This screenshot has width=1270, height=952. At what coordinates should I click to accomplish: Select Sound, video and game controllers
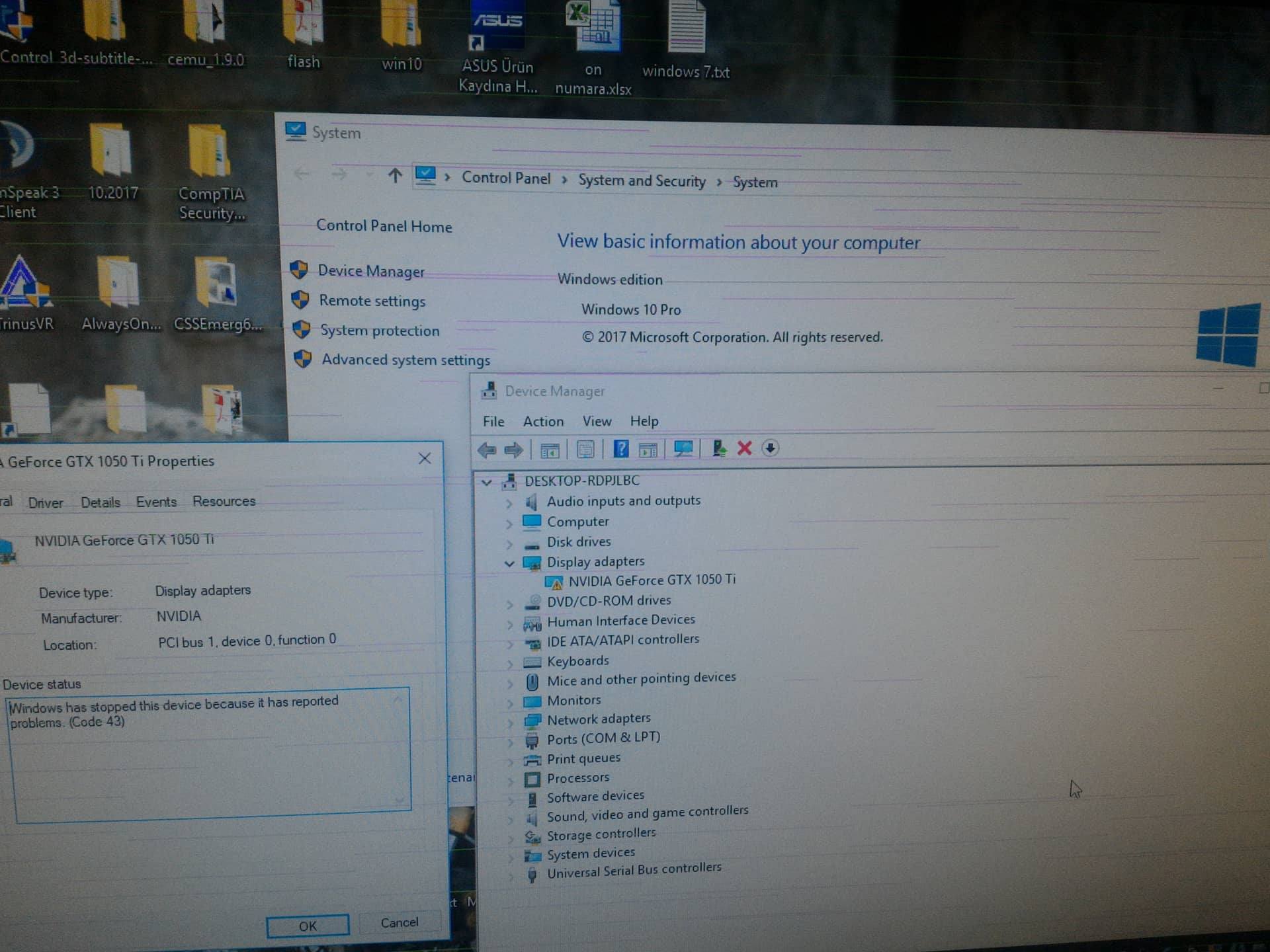[647, 813]
